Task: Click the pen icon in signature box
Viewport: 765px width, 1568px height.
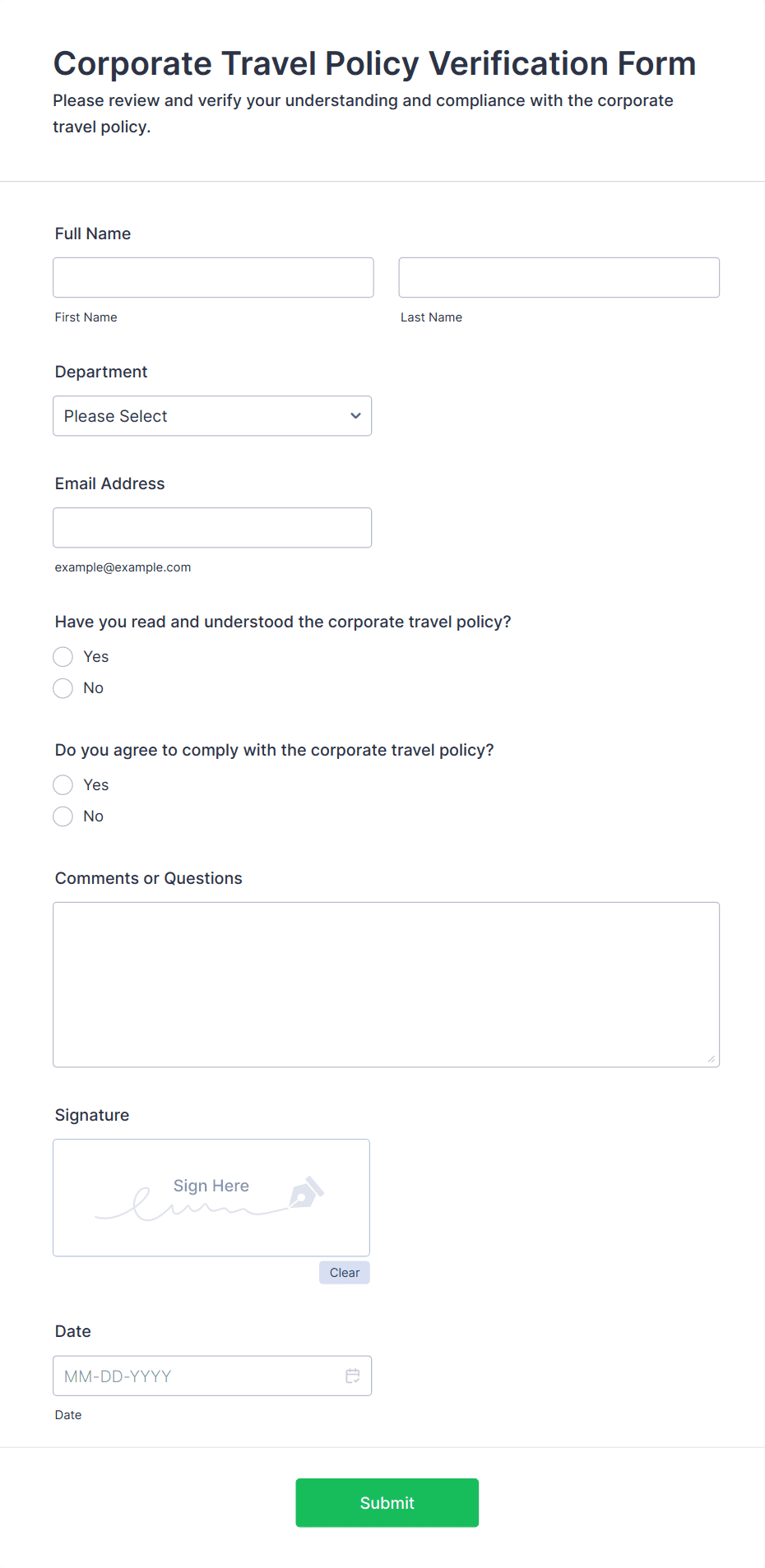Action: click(x=307, y=1192)
